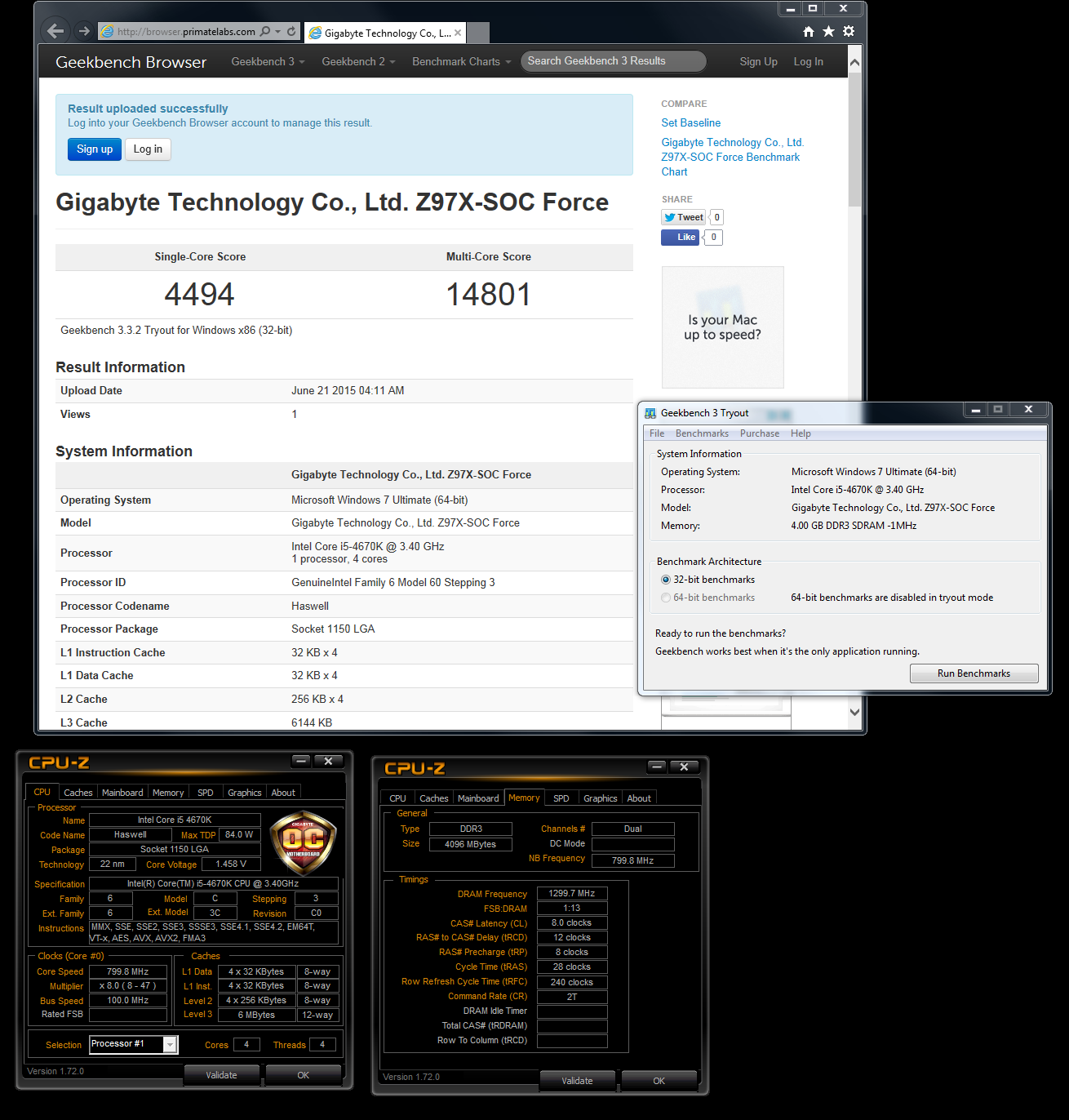1069x1120 pixels.
Task: Click the Log in button in notice
Action: [148, 149]
